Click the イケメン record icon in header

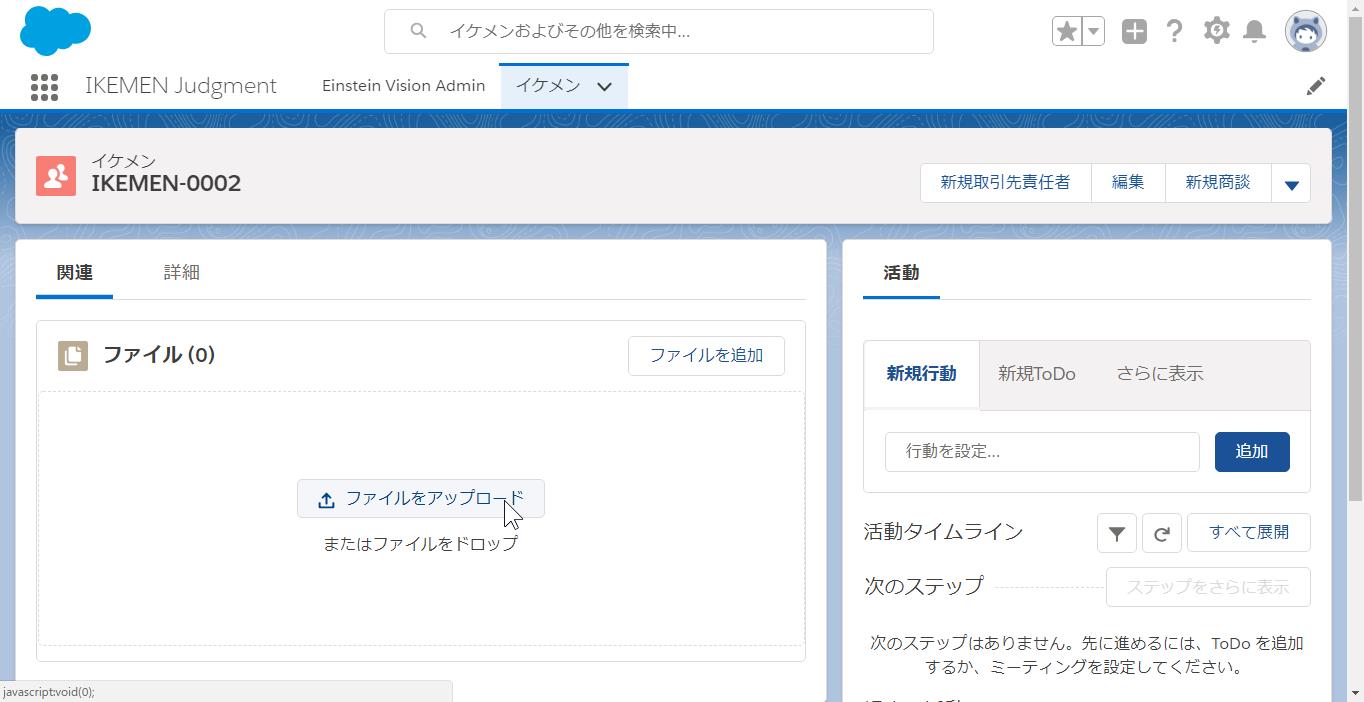click(56, 176)
